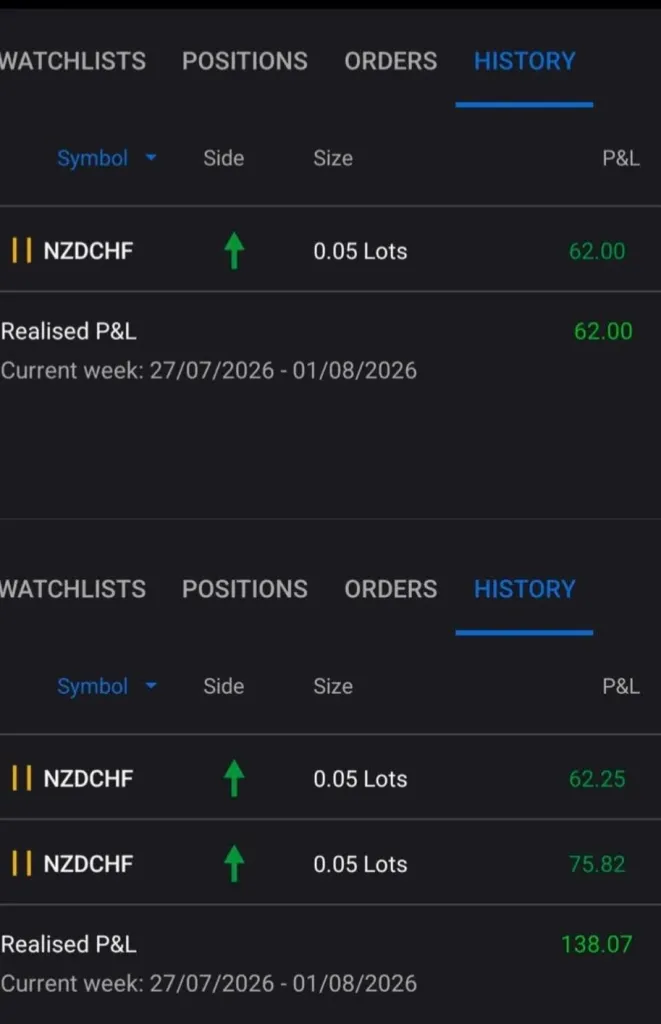
Task: Sort by Size column in bottom panel
Action: (333, 686)
